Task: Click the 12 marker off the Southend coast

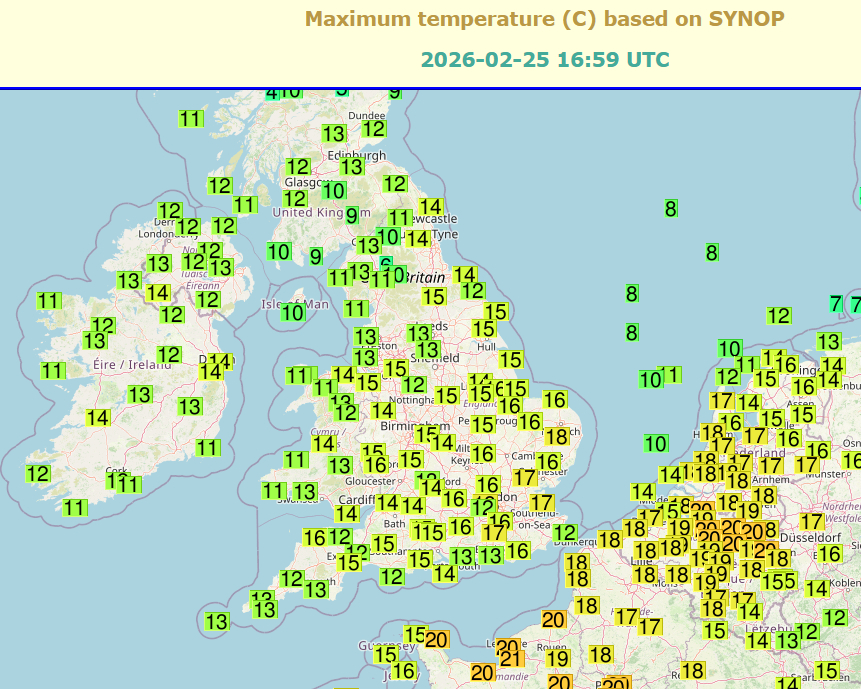Action: pyautogui.click(x=565, y=533)
